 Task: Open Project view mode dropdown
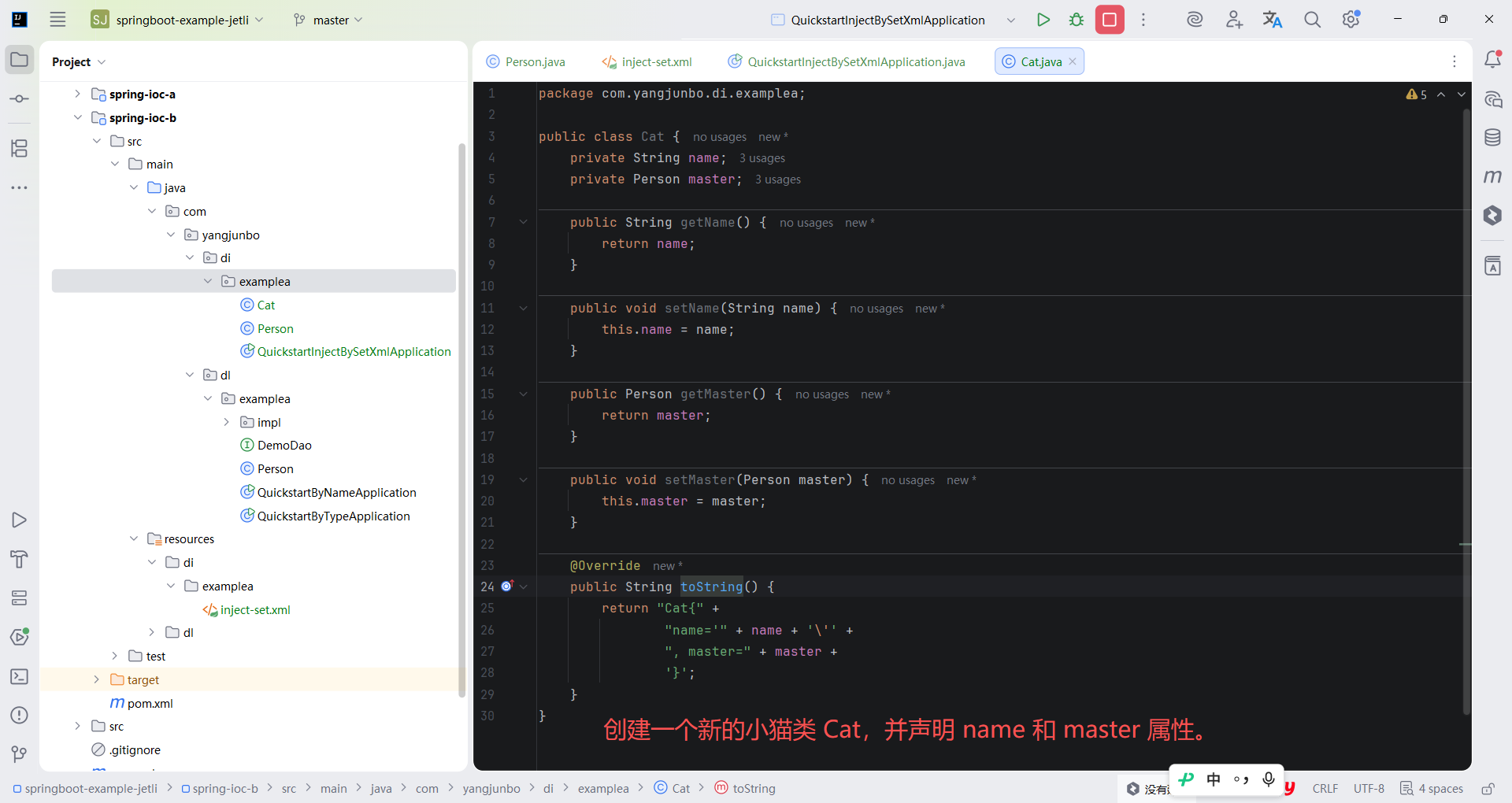click(x=79, y=61)
